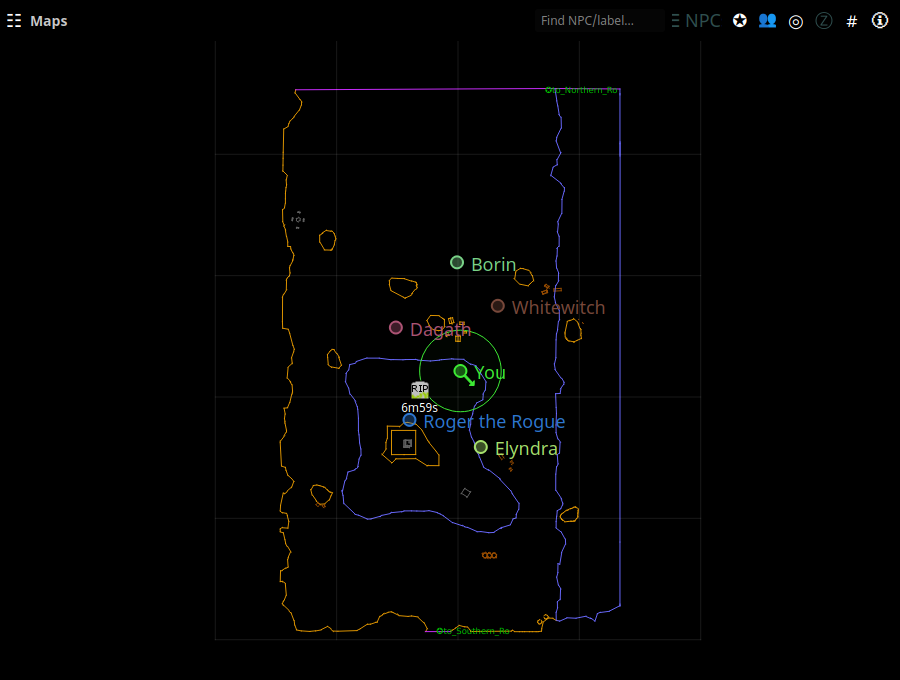The image size is (900, 680).
Task: Click the to_Southern_Ro zone exit label
Action: tap(474, 631)
